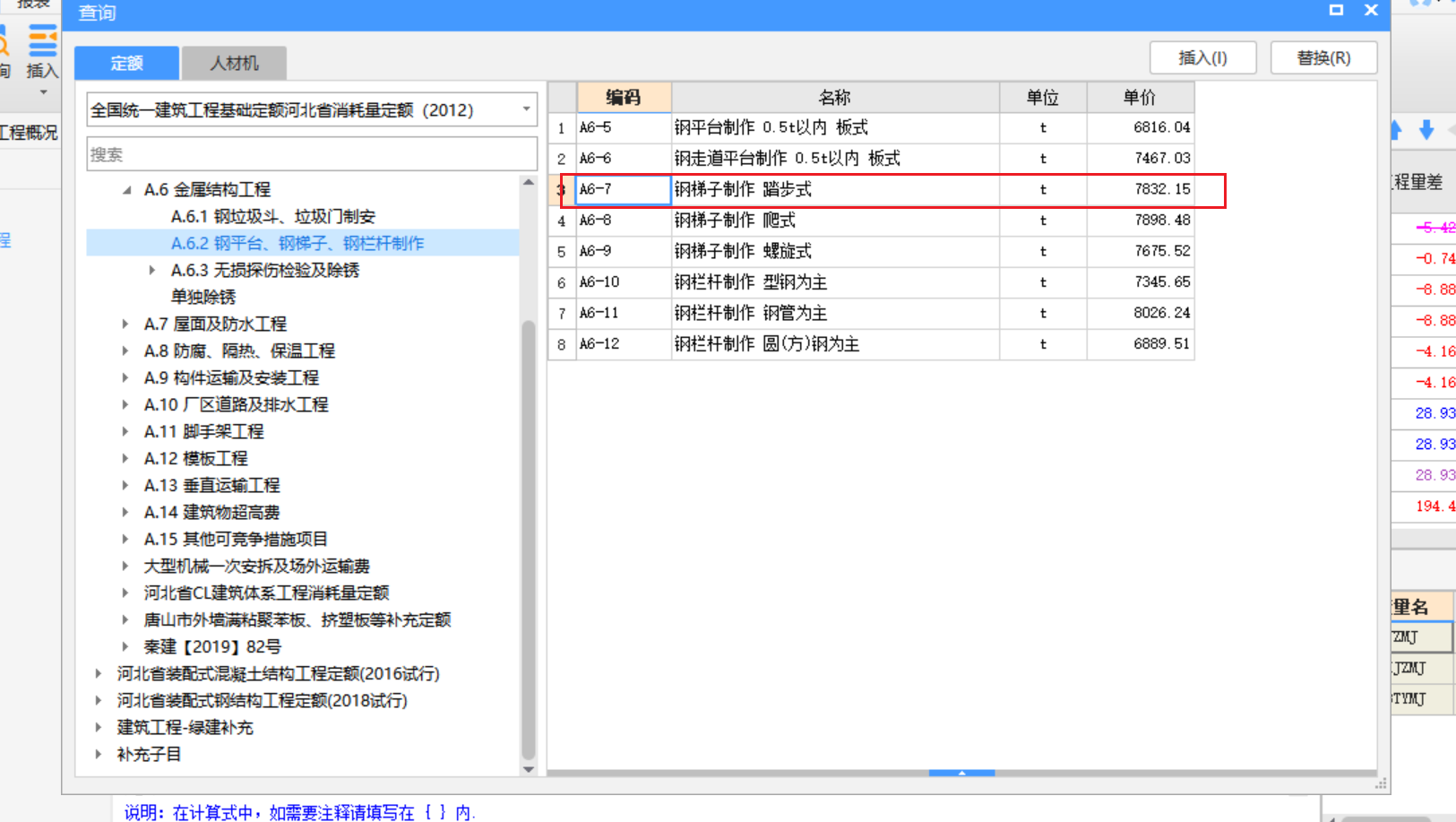Select row 钢栏杆制作 型钢为主
1456x822 pixels.
click(871, 282)
